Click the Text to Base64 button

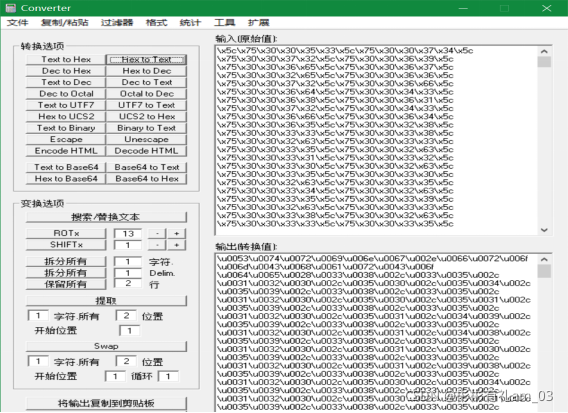66,167
